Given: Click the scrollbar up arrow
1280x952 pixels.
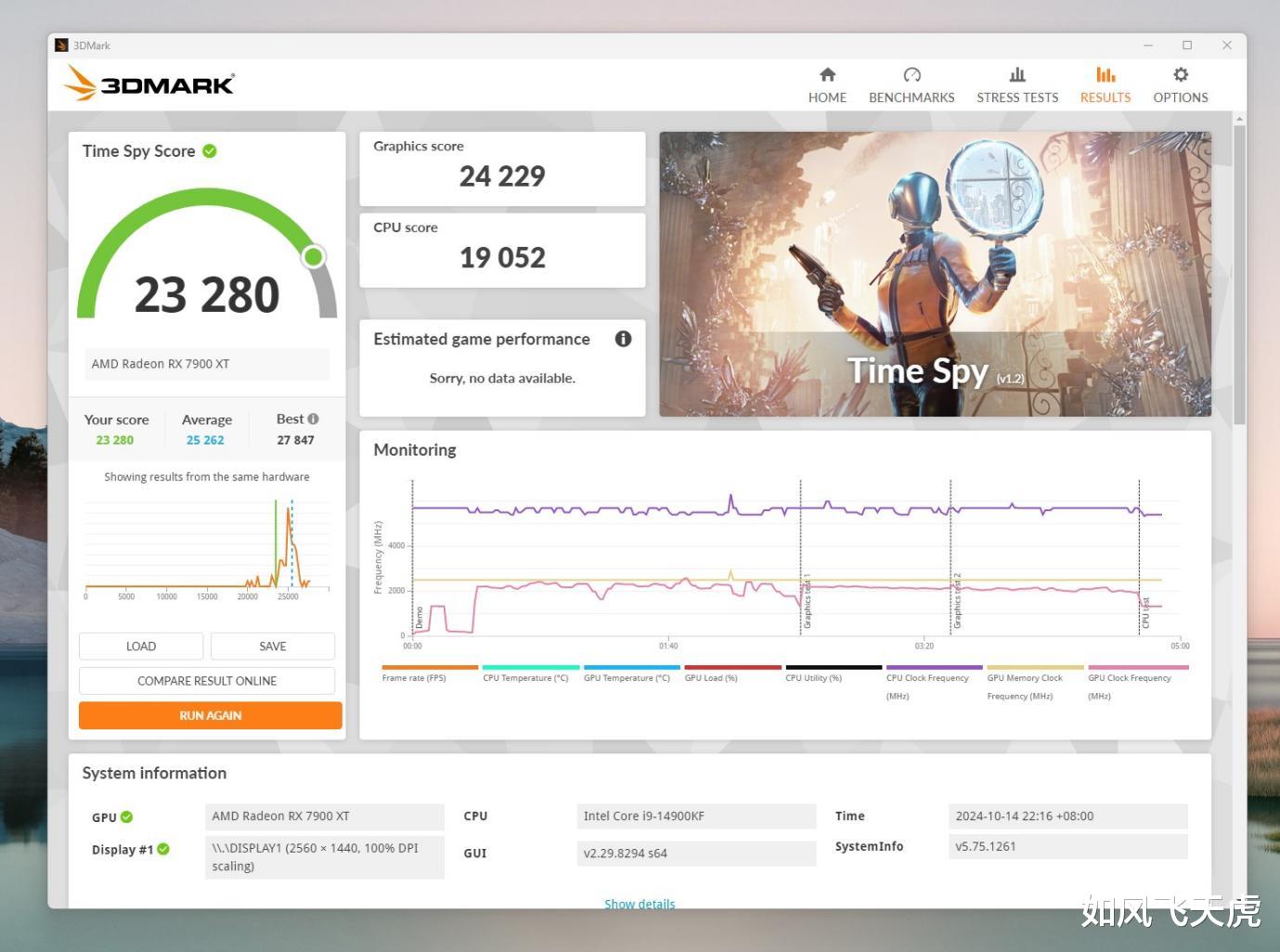Looking at the screenshot, I should (x=1239, y=119).
